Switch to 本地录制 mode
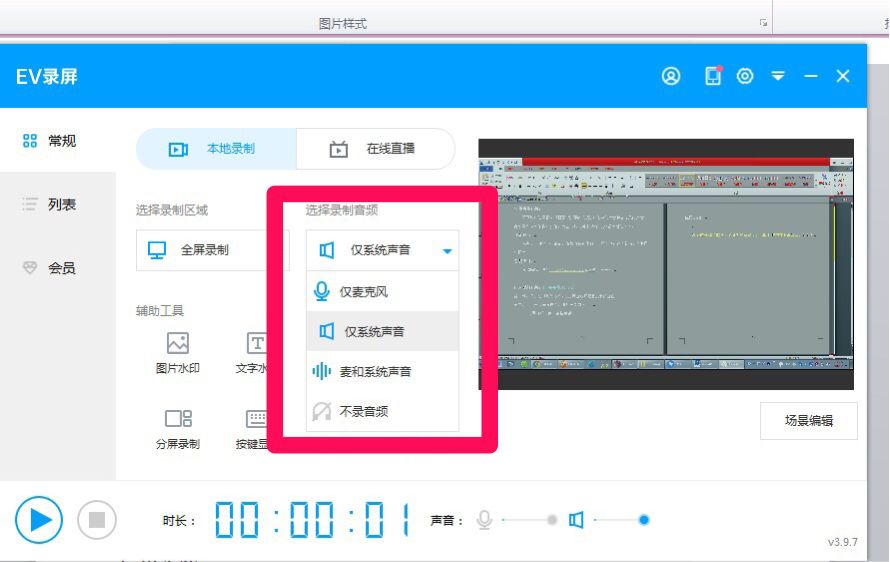Image resolution: width=890 pixels, height=562 pixels. pyautogui.click(x=216, y=149)
